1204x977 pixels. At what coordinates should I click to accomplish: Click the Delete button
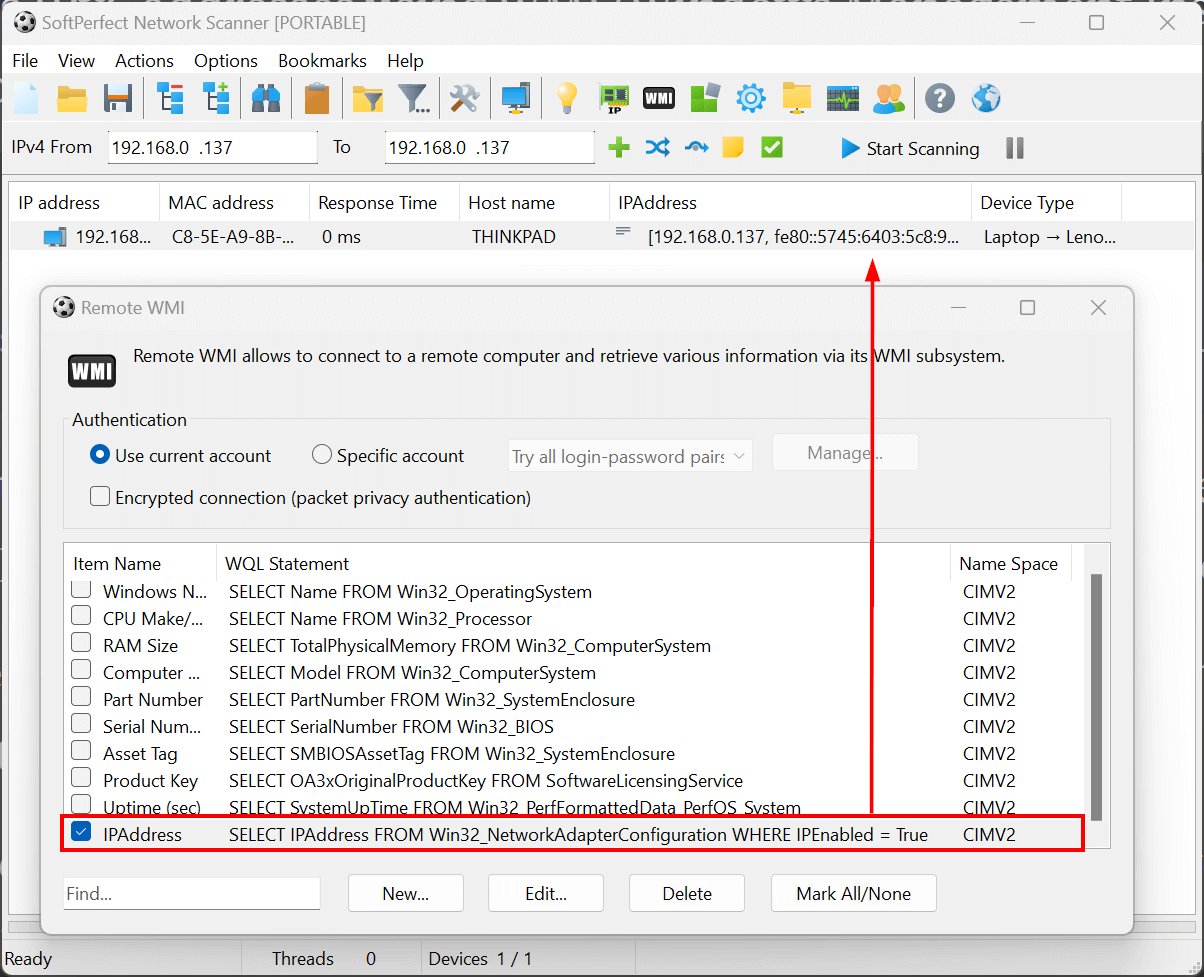pyautogui.click(x=687, y=893)
